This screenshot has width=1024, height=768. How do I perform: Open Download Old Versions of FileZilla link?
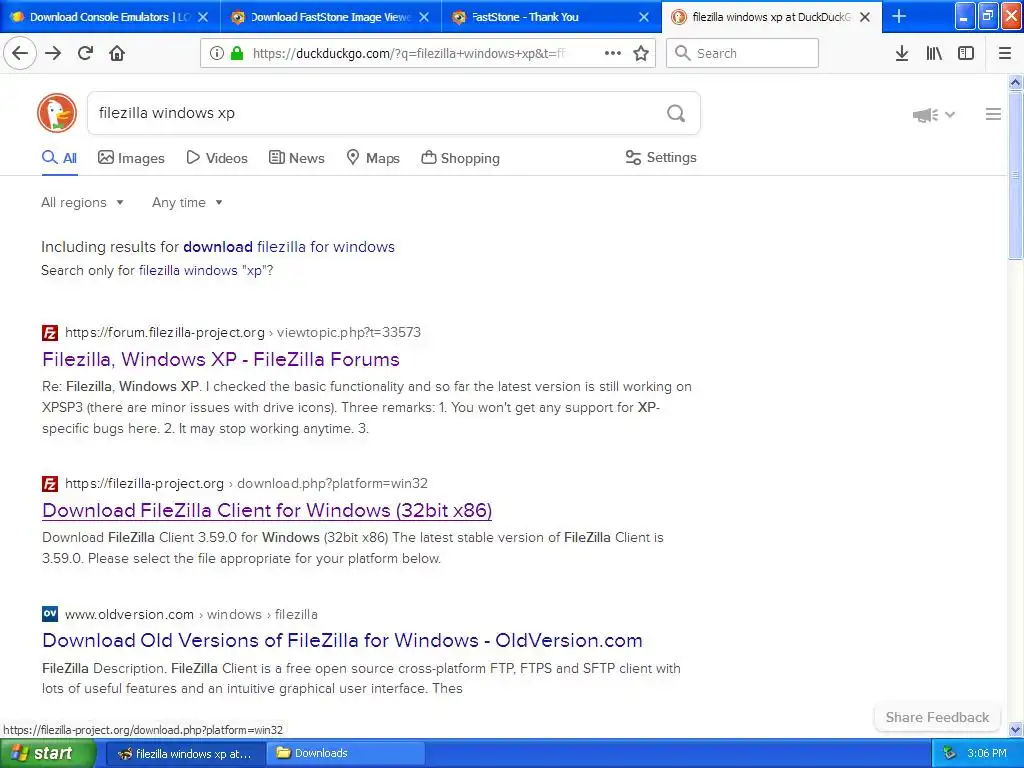tap(342, 640)
